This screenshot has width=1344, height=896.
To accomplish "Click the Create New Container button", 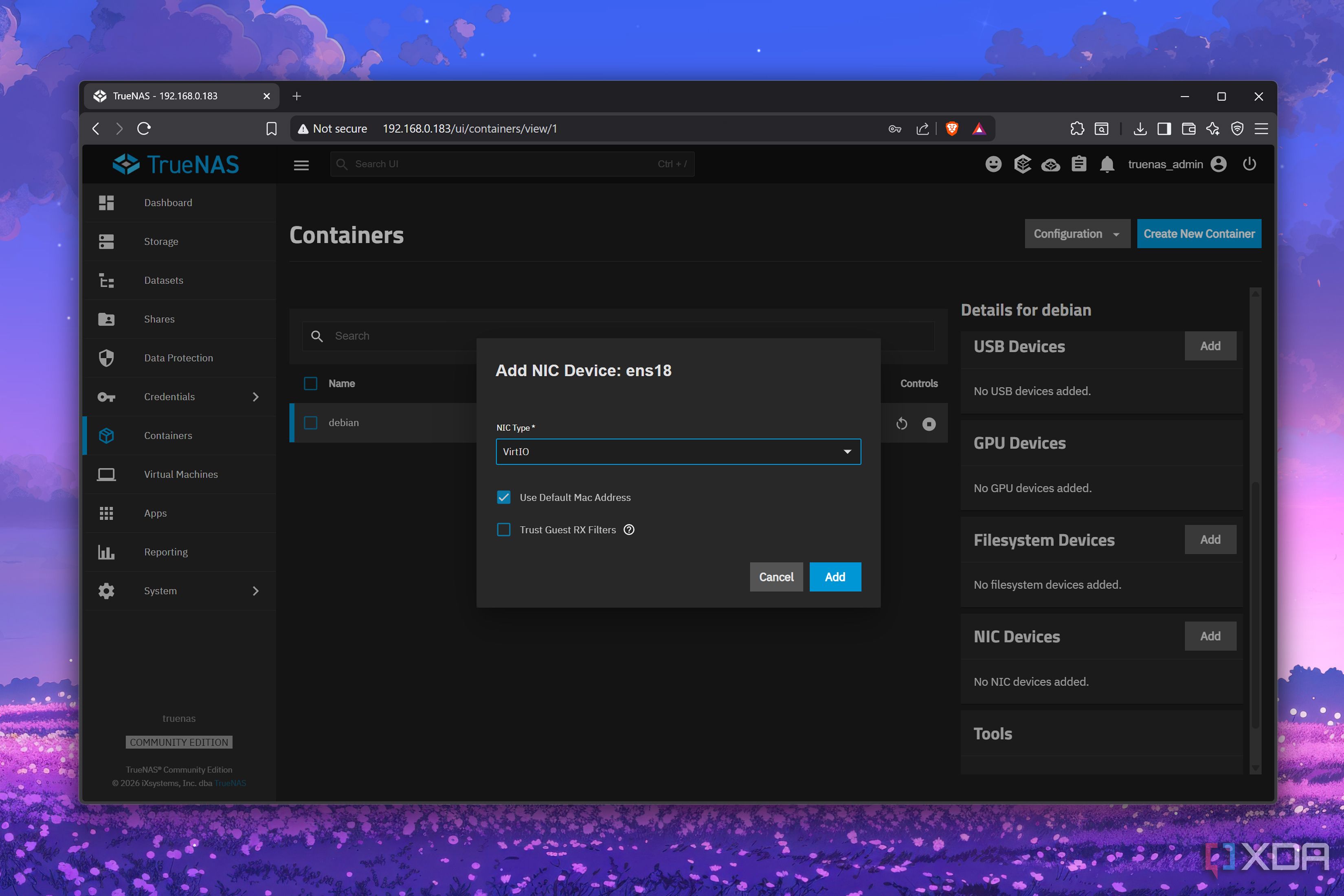I will click(x=1199, y=234).
